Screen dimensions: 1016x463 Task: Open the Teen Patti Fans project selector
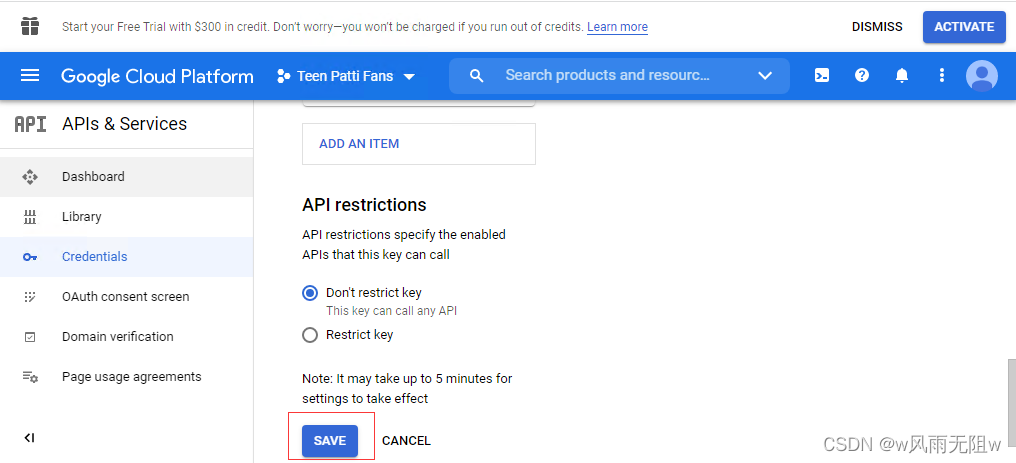click(x=345, y=76)
